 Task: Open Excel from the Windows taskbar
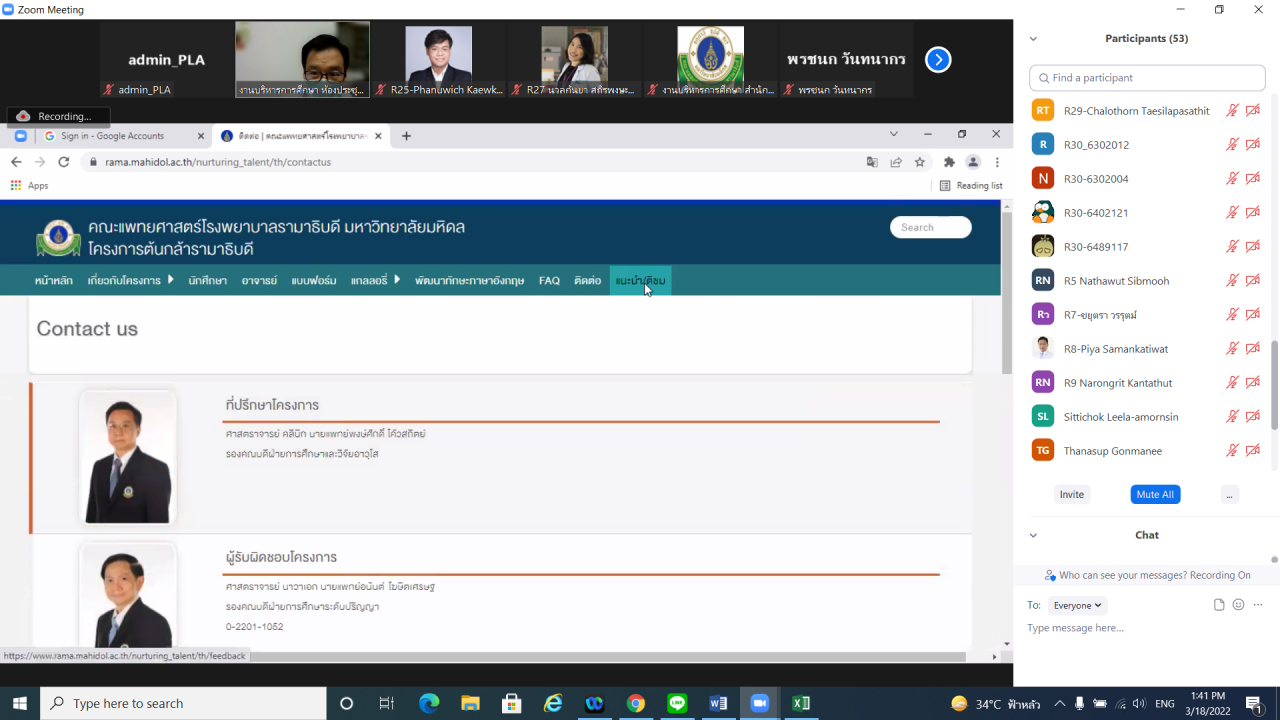pos(800,703)
